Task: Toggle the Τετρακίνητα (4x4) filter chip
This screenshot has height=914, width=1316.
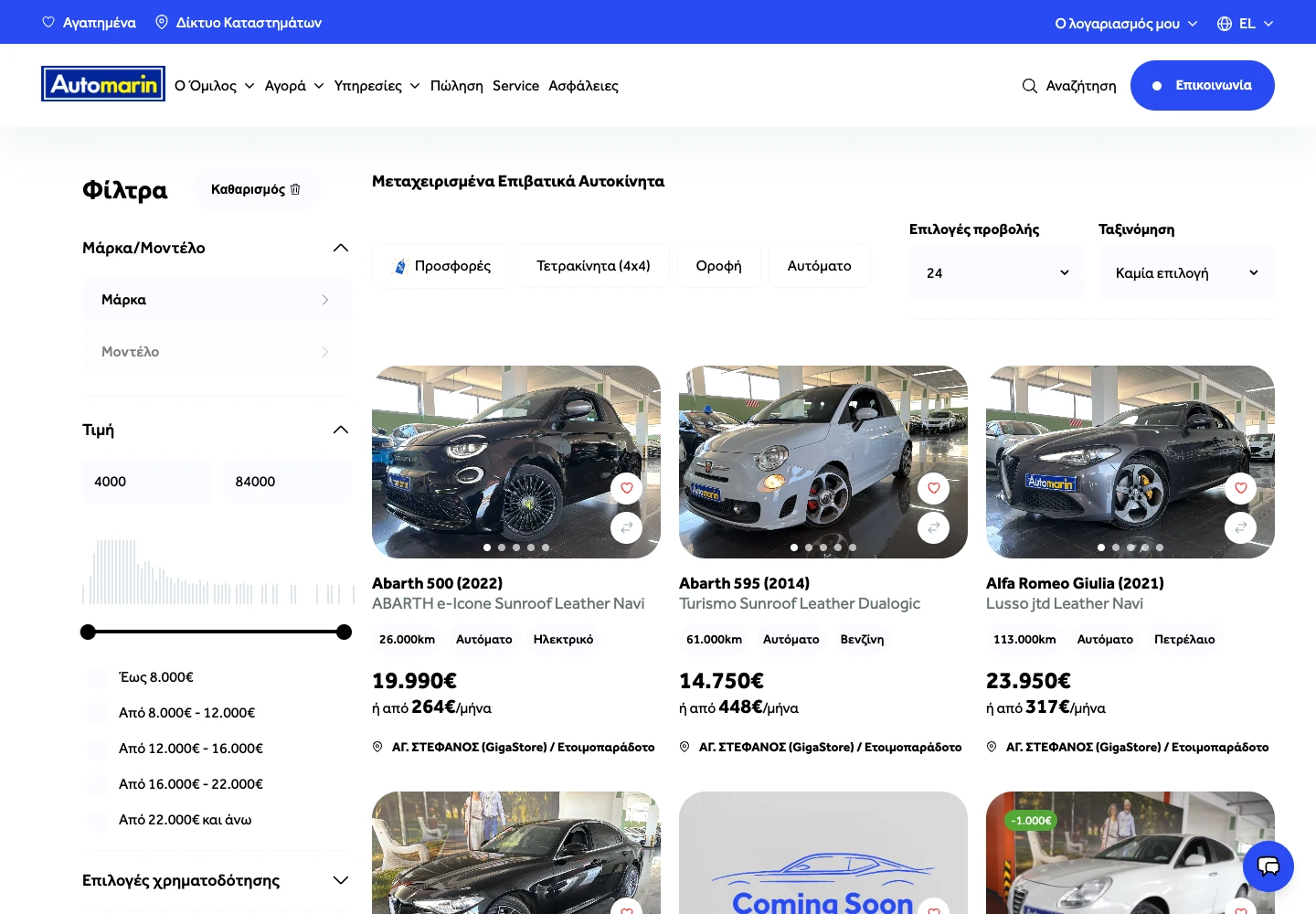Action: (593, 266)
